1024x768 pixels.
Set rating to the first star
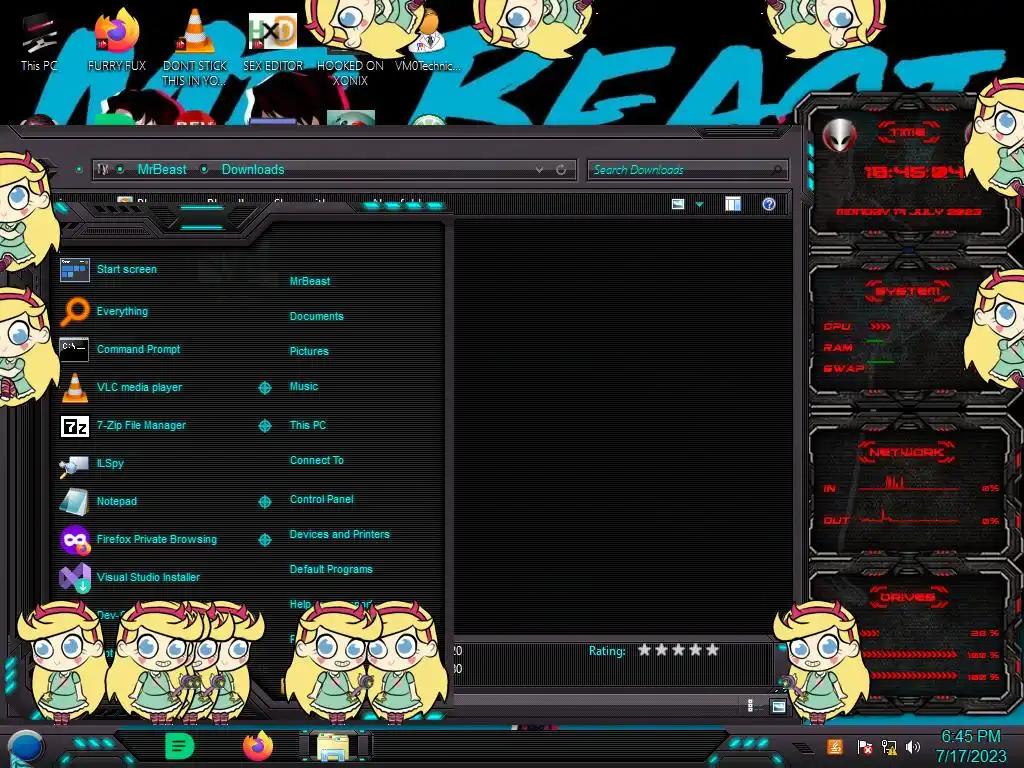point(645,650)
